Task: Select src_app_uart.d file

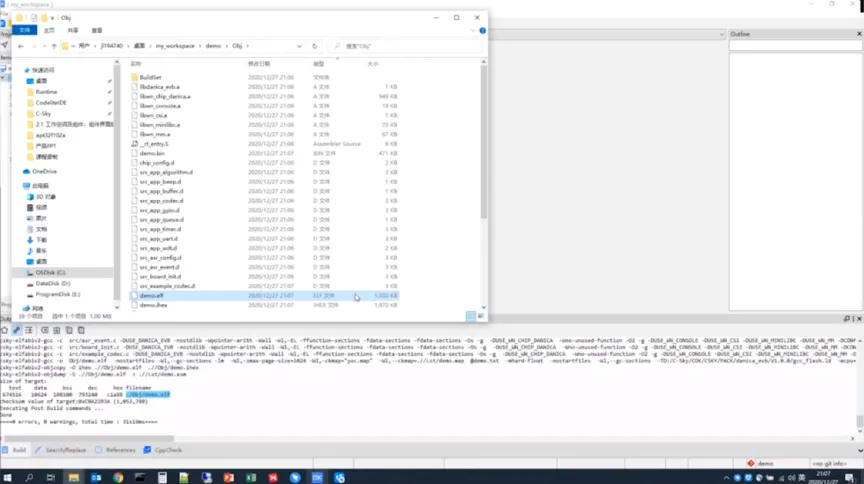Action: pos(159,239)
